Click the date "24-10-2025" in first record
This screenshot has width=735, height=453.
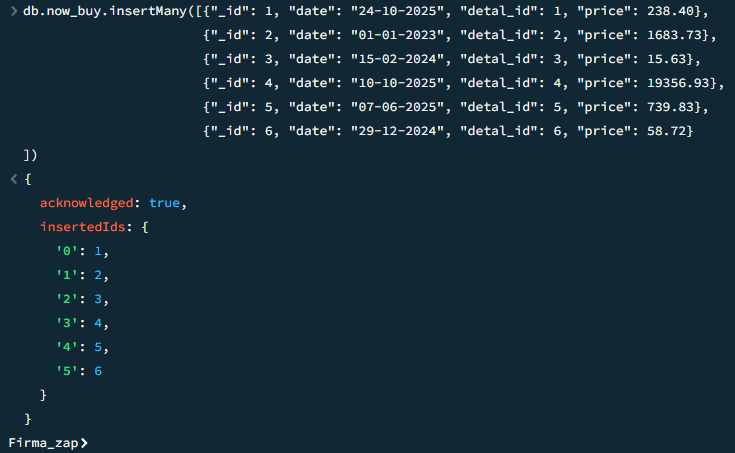[x=397, y=11]
